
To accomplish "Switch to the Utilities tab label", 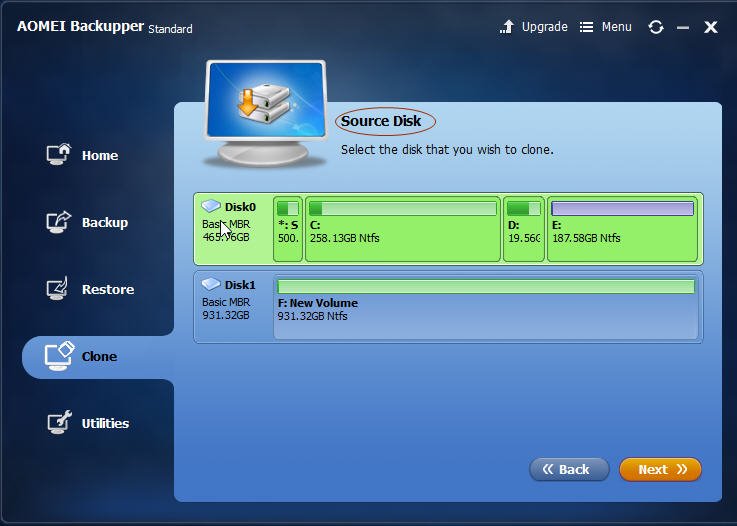I will pos(105,423).
